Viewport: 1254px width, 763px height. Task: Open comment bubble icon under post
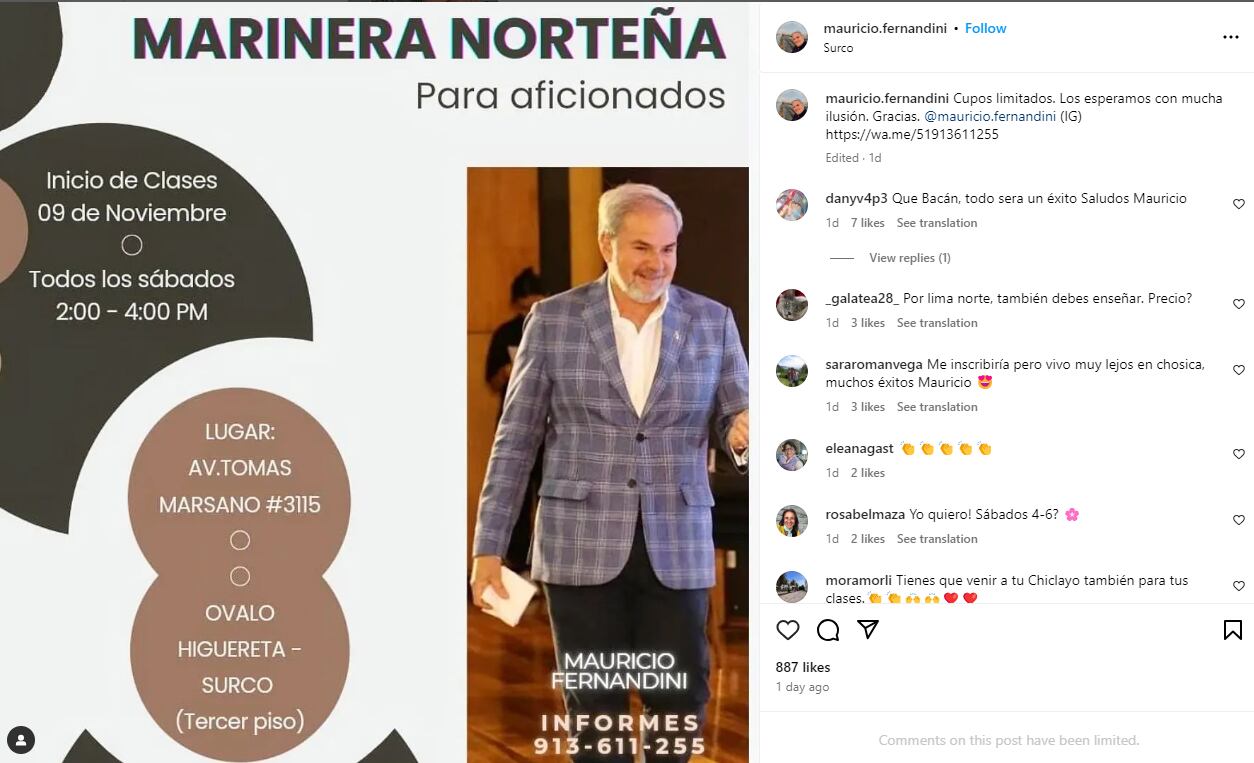click(x=828, y=630)
